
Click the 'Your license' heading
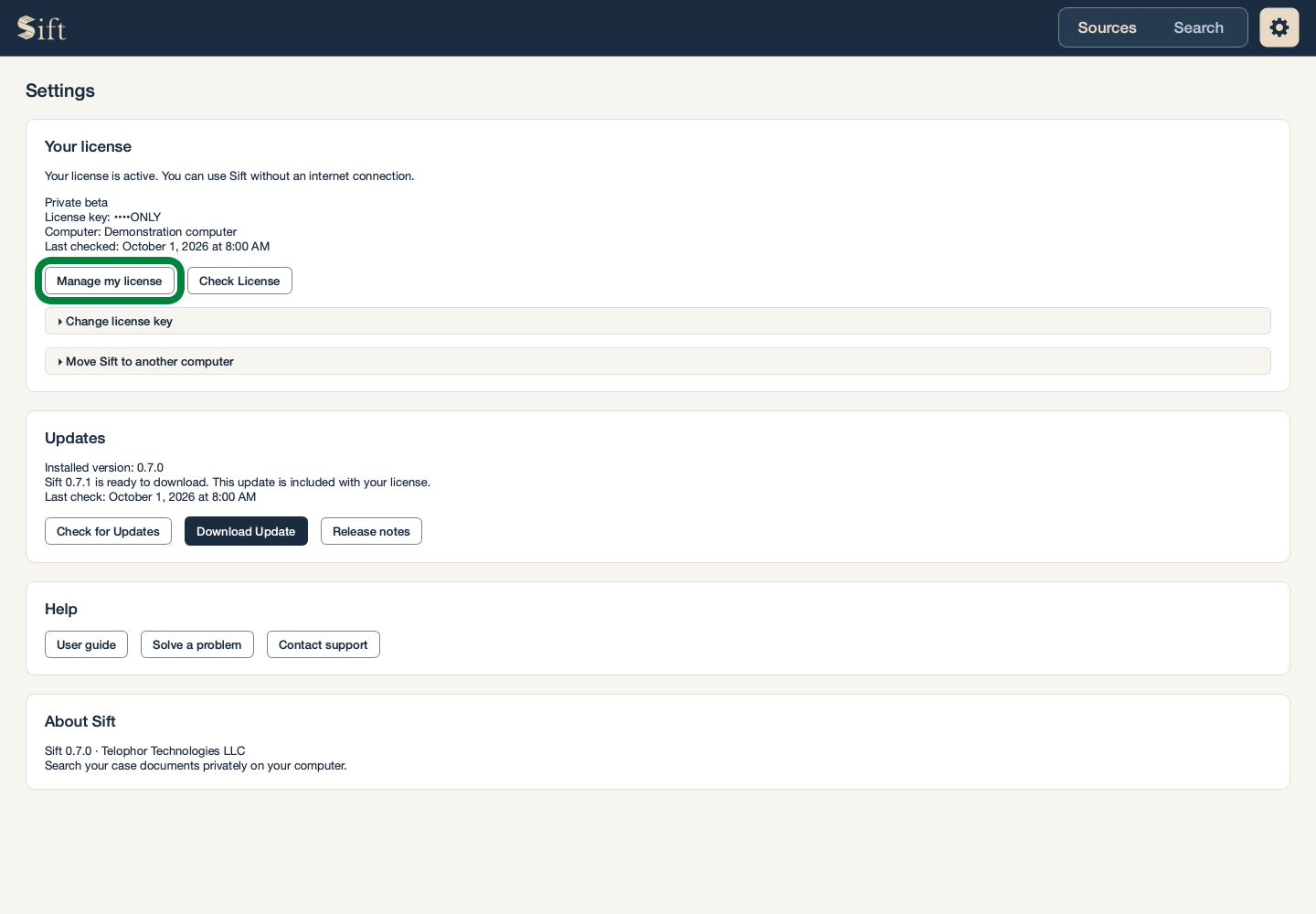88,146
